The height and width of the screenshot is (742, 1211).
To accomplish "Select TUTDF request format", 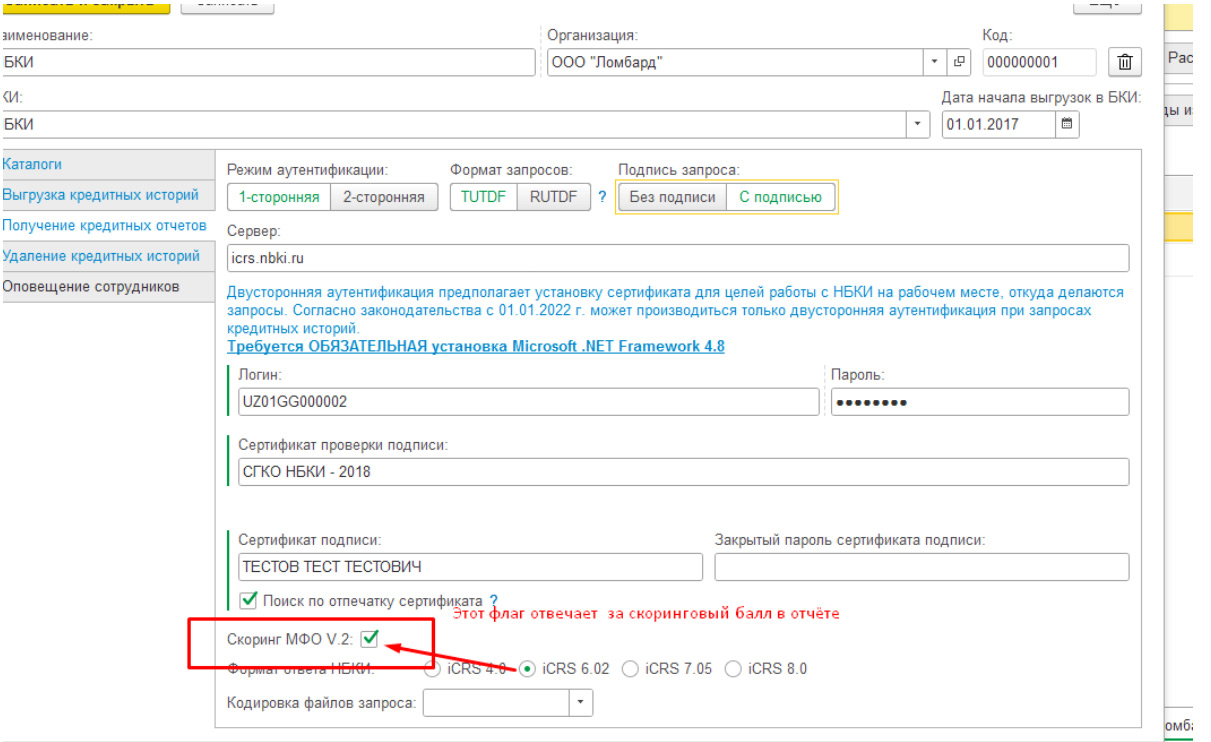I will 484,197.
